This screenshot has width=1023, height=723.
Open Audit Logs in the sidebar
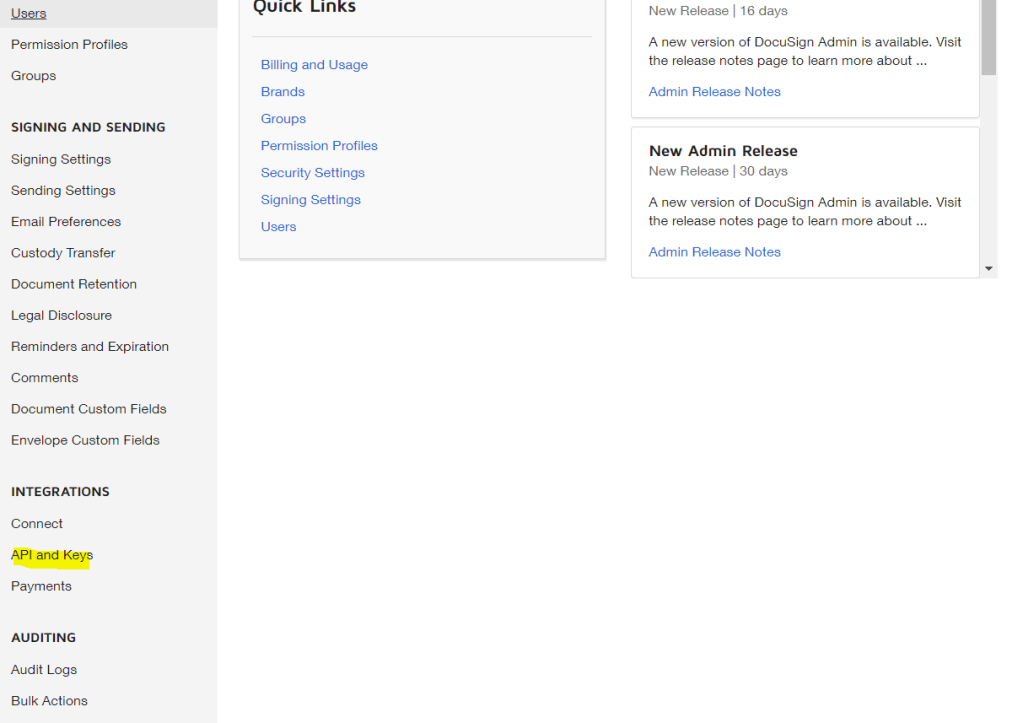[x=44, y=670]
